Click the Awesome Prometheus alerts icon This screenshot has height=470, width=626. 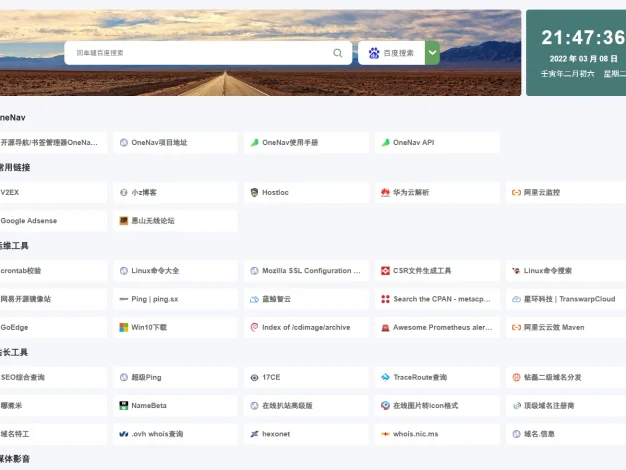pyautogui.click(x=385, y=327)
